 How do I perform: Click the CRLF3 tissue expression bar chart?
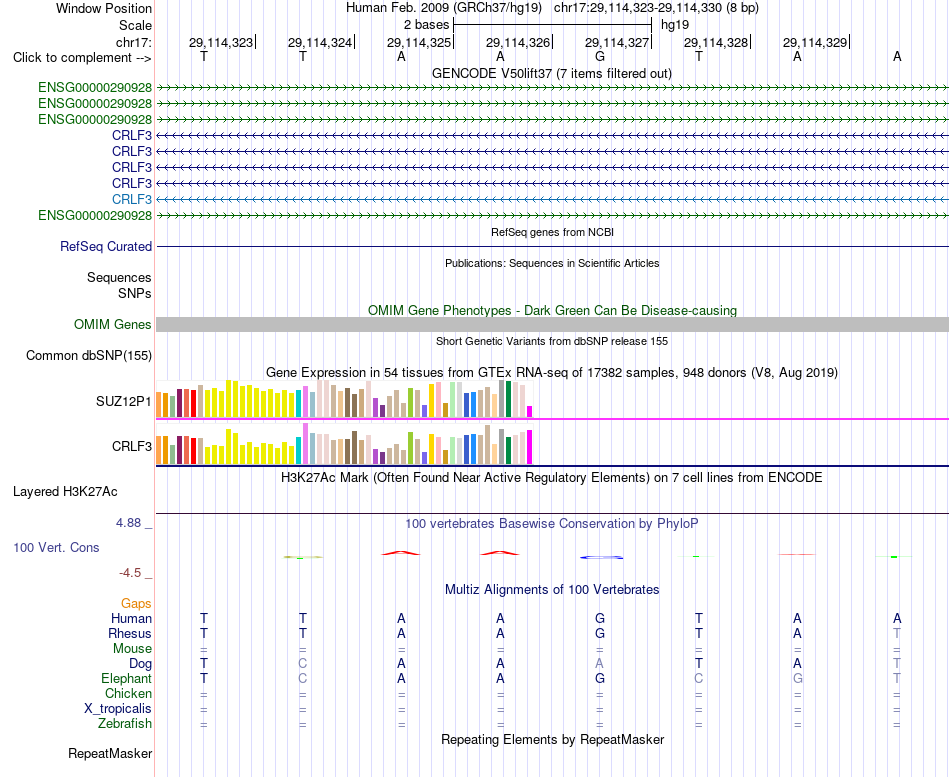click(344, 444)
